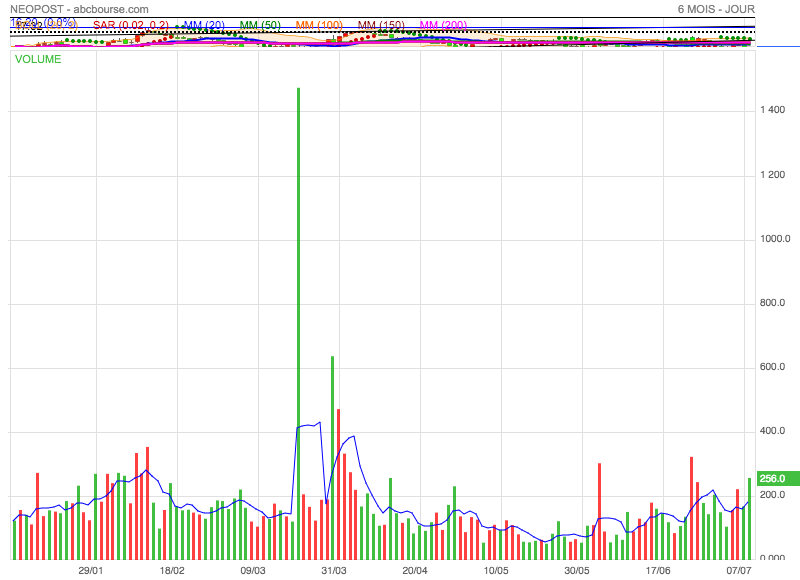Click the 09/03 date axis label
The width and height of the screenshot is (800, 580).
pyautogui.click(x=253, y=571)
